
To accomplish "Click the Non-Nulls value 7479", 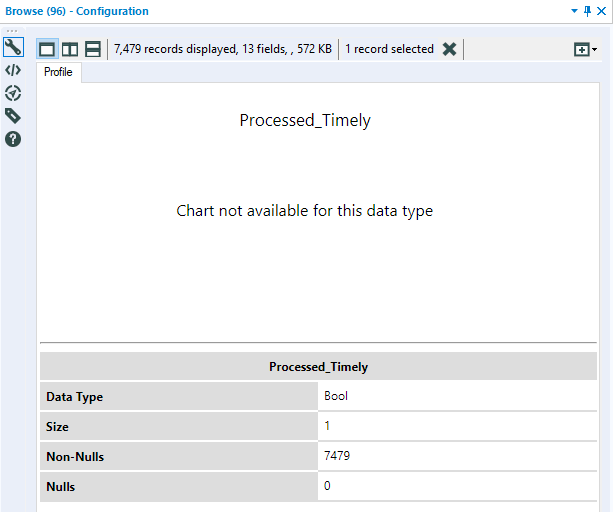I will point(337,456).
